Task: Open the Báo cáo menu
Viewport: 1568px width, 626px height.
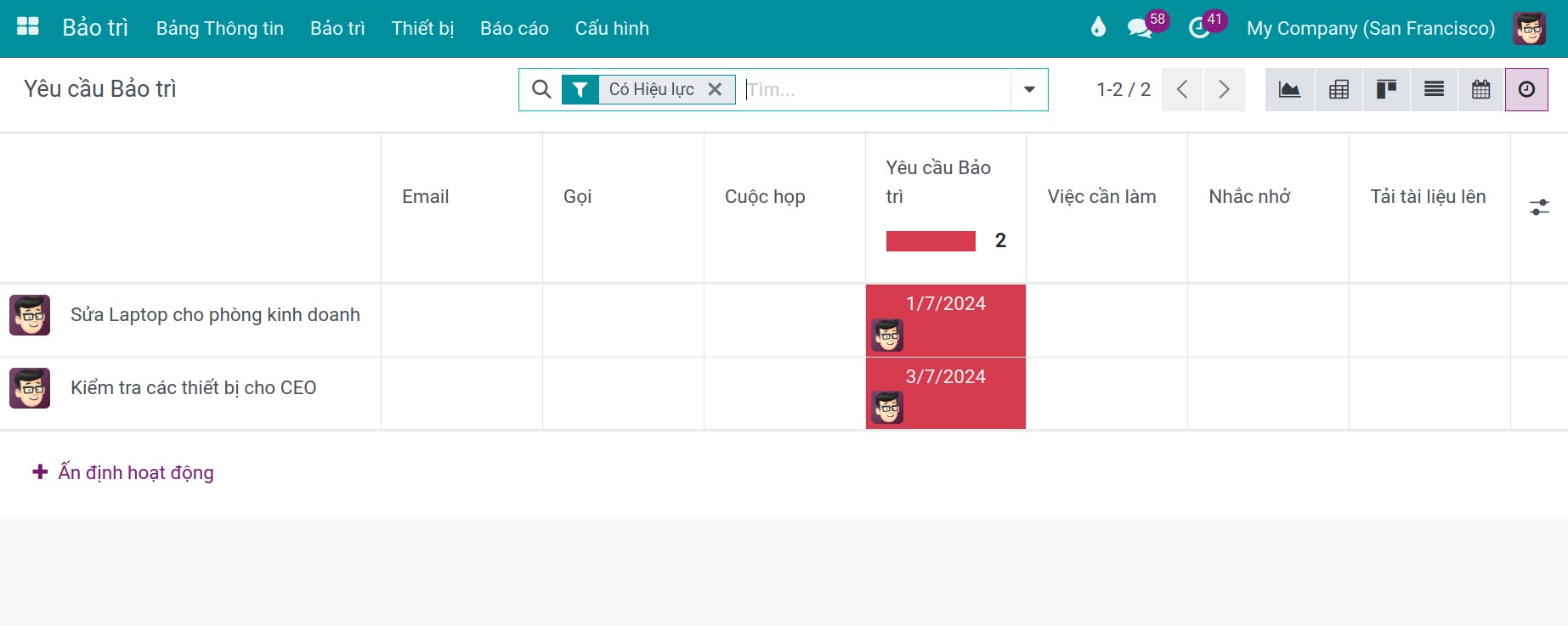Action: (x=514, y=28)
